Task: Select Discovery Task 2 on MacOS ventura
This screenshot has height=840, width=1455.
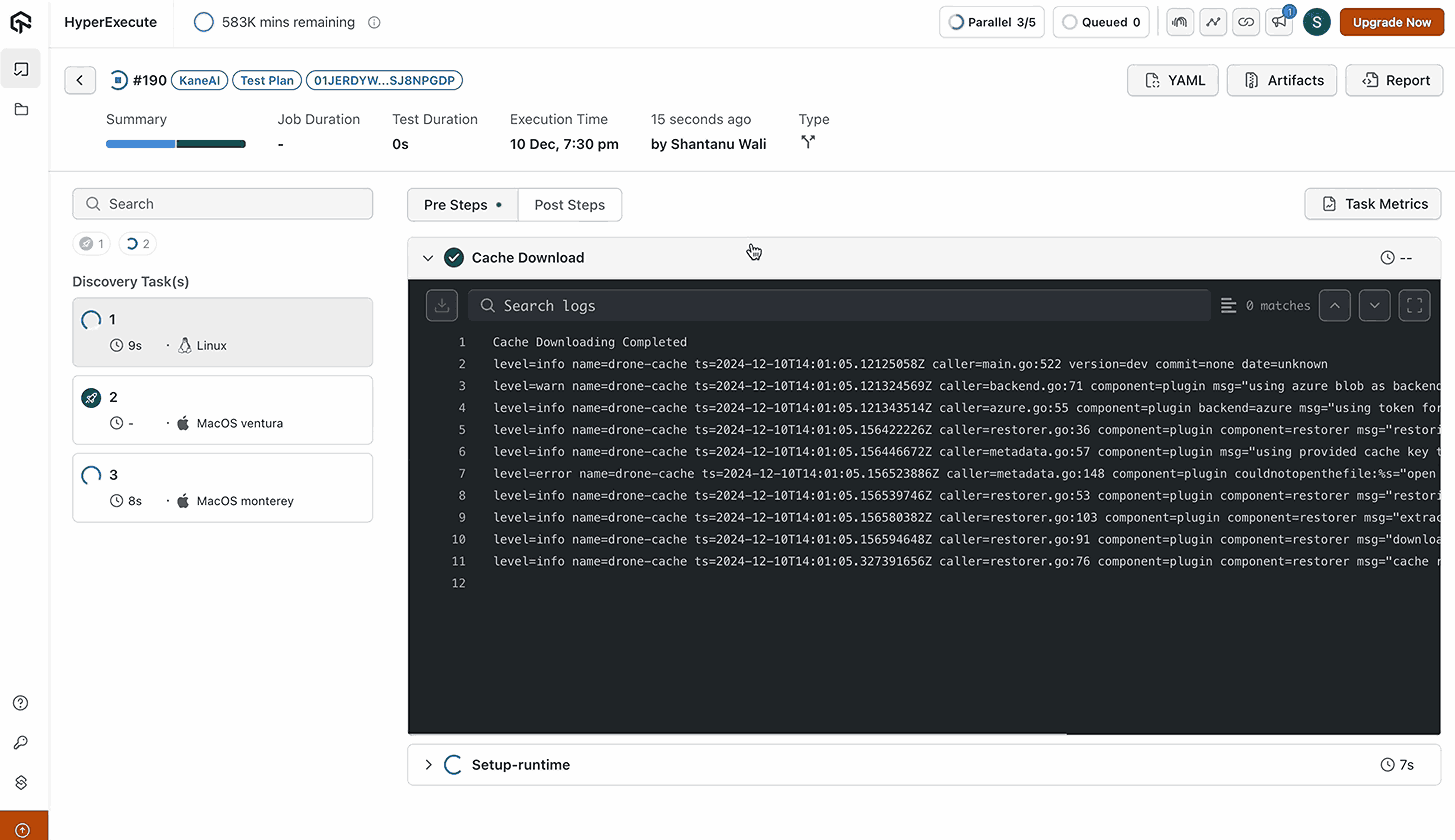Action: point(222,409)
